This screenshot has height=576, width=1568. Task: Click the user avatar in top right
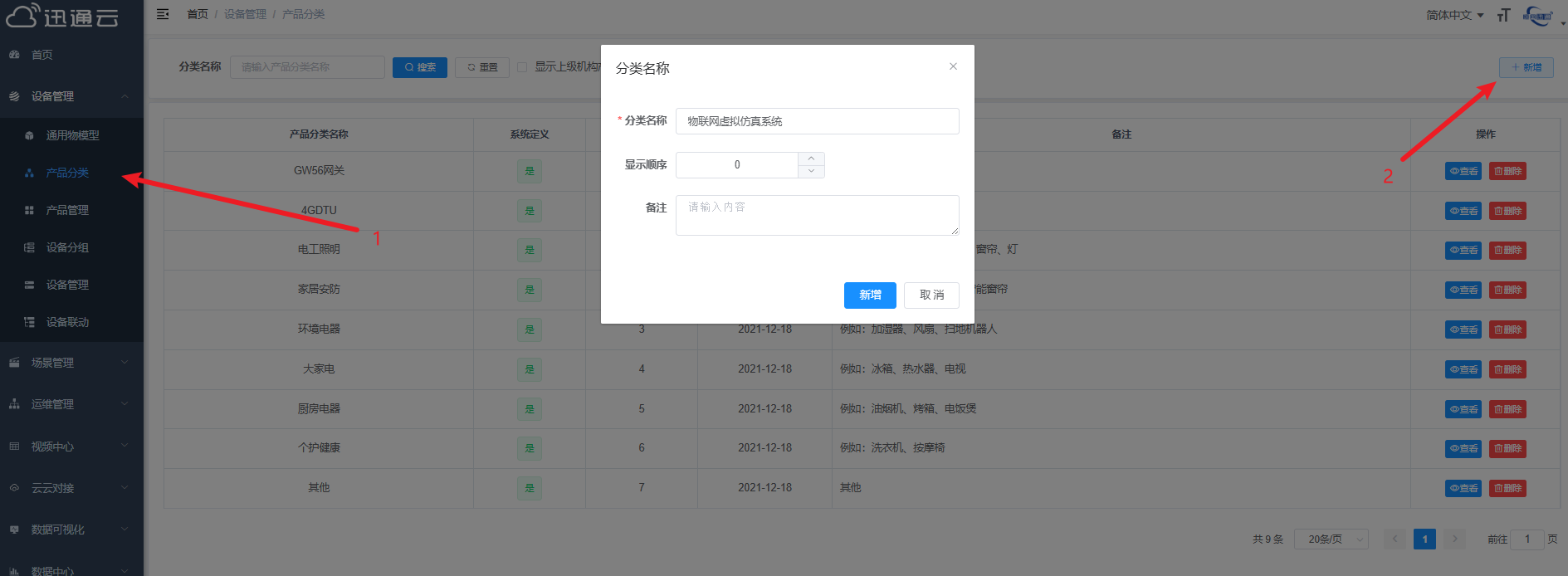click(1538, 15)
